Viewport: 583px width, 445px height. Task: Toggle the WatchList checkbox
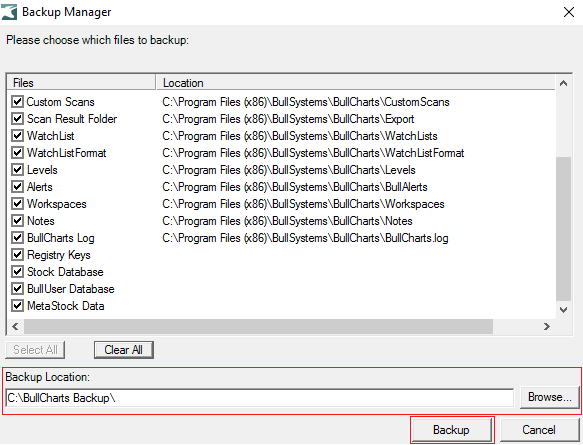(x=17, y=136)
